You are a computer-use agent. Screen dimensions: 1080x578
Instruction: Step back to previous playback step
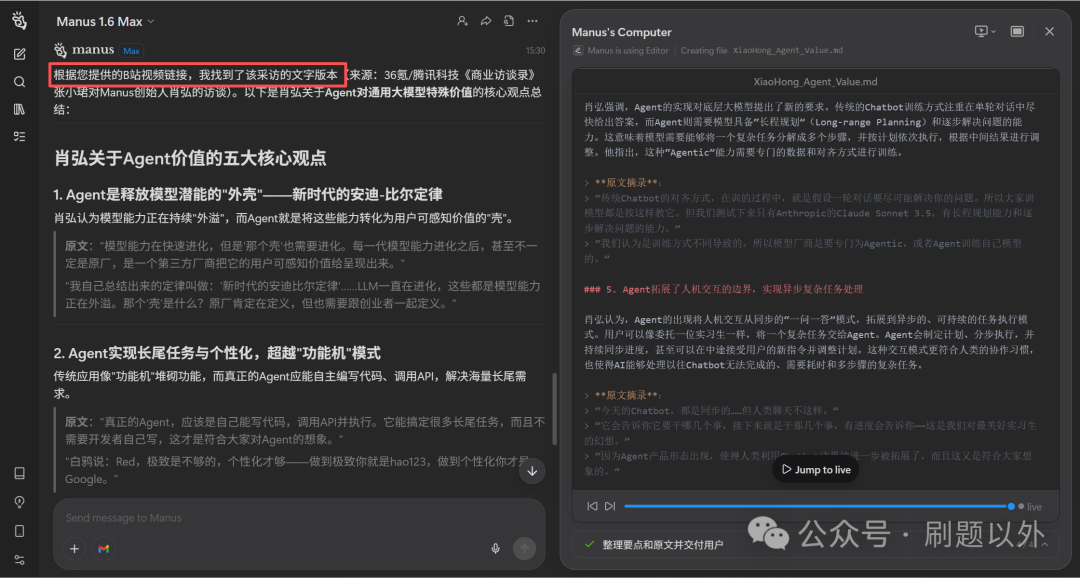click(592, 506)
